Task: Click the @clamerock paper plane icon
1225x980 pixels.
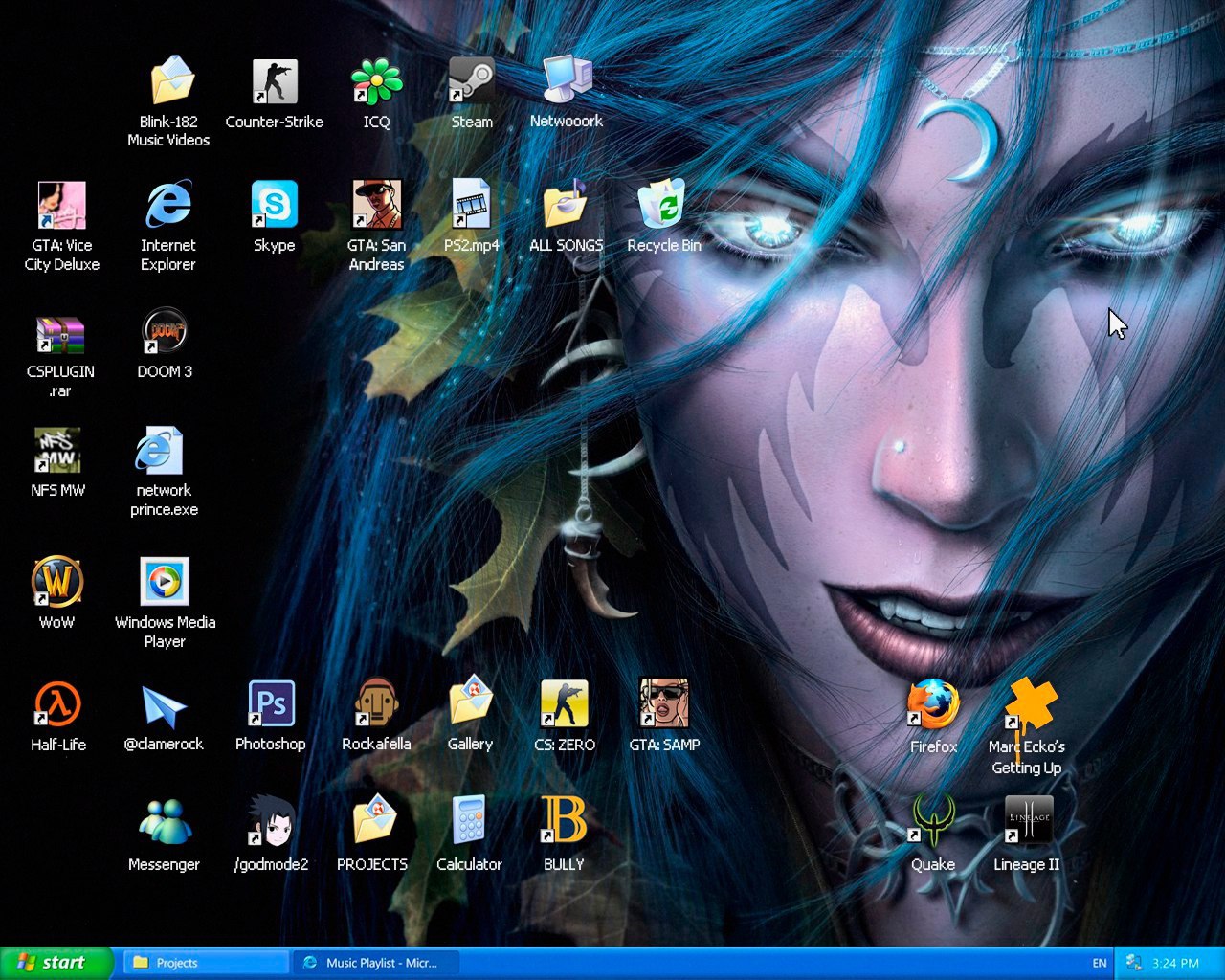Action: (x=164, y=706)
